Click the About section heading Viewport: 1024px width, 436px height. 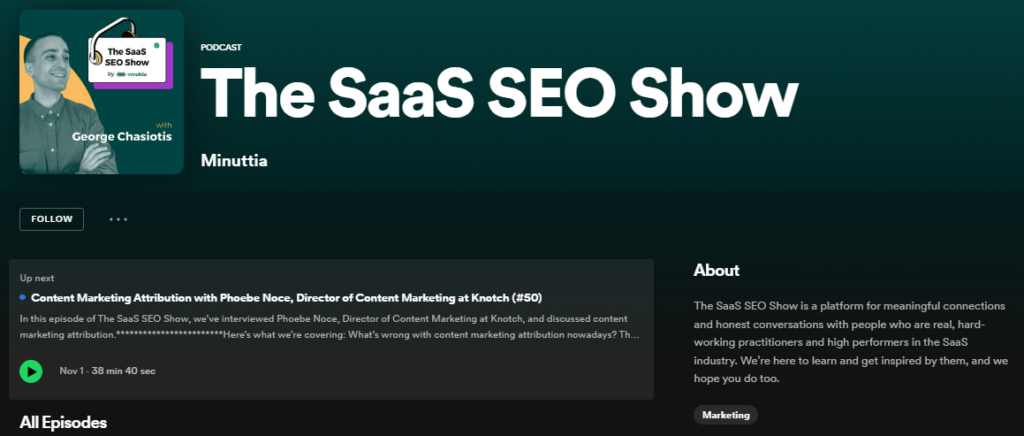(716, 270)
